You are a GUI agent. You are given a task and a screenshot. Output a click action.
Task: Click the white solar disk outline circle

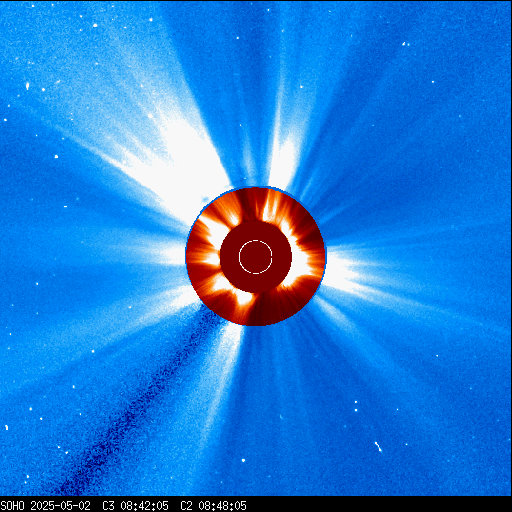click(x=256, y=257)
